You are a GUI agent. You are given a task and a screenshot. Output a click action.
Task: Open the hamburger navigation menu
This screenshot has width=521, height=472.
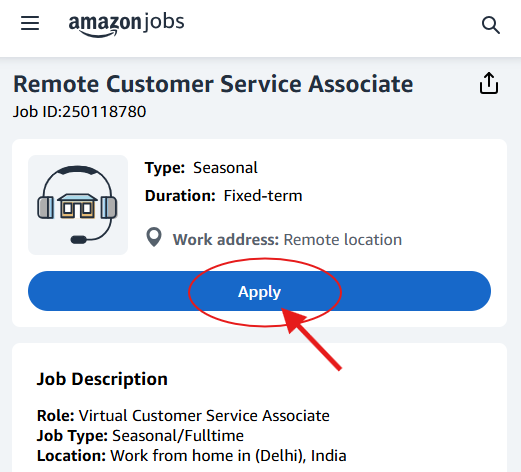point(30,23)
